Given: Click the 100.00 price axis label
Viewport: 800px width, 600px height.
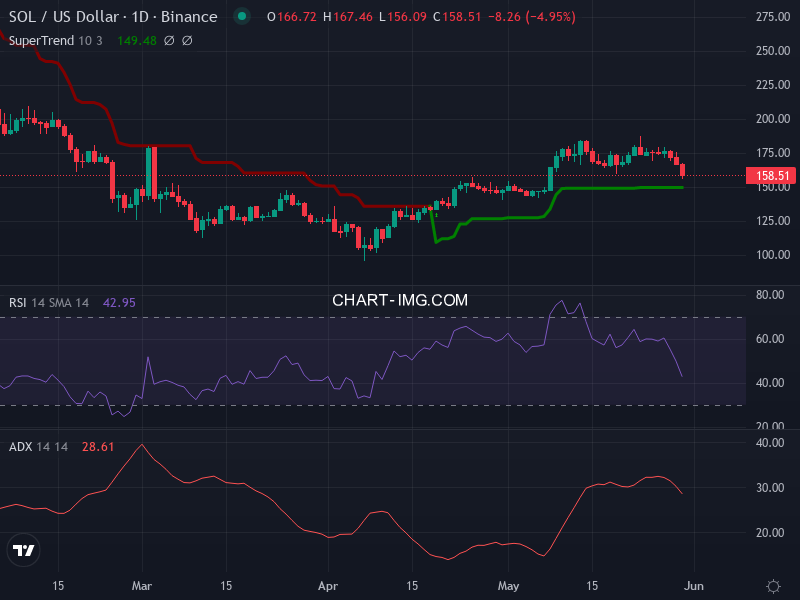Looking at the screenshot, I should (773, 255).
